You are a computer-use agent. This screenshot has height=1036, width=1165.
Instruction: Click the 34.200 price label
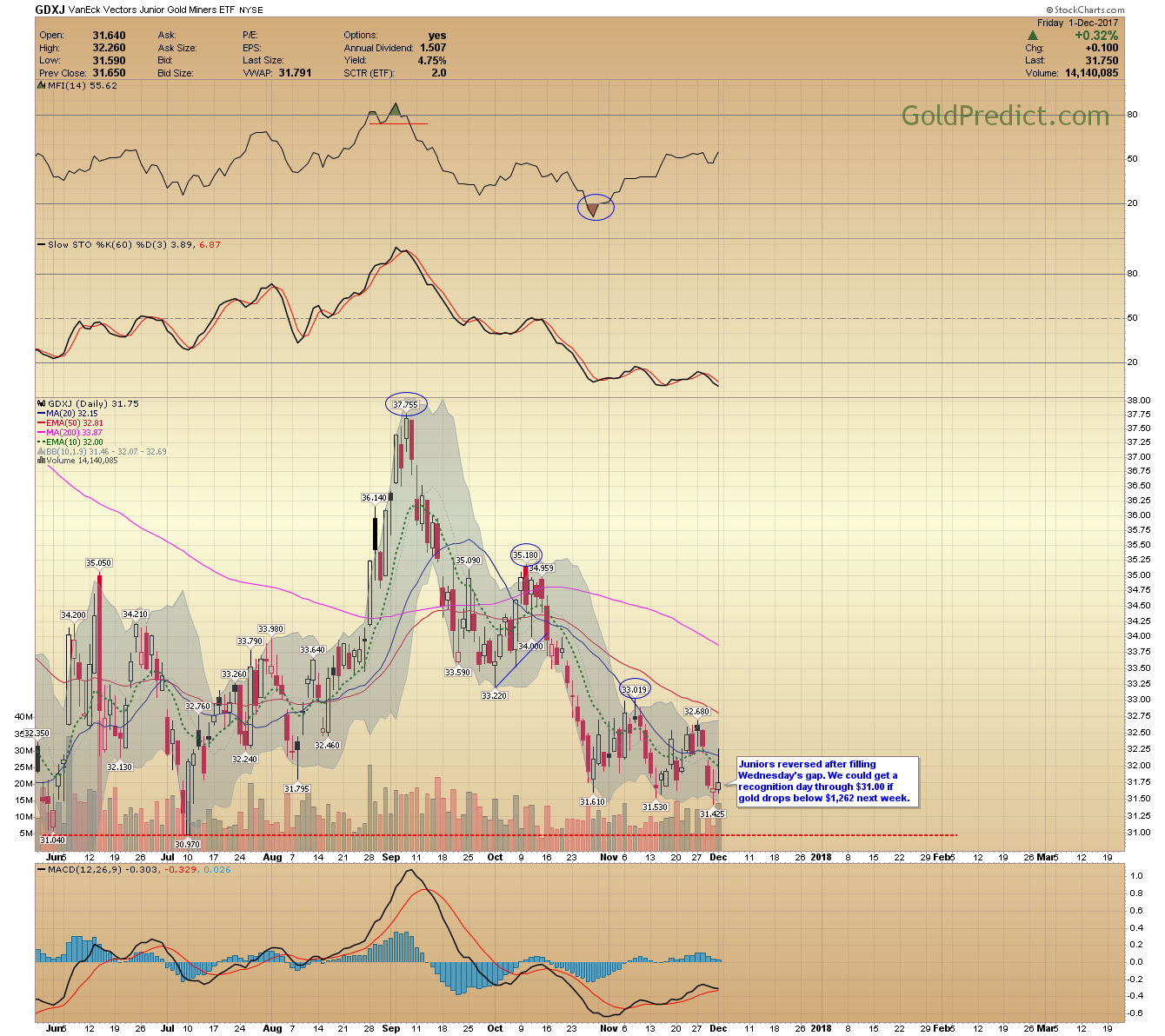point(73,615)
